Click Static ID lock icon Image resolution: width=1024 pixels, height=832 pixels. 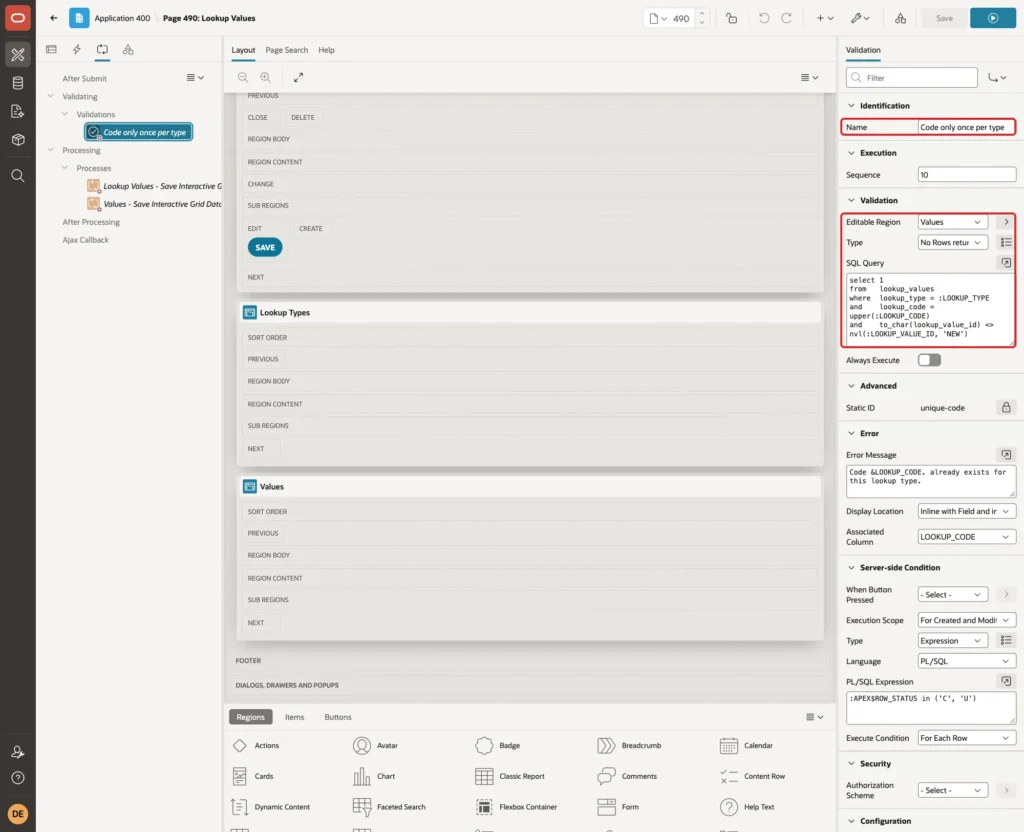click(1006, 408)
